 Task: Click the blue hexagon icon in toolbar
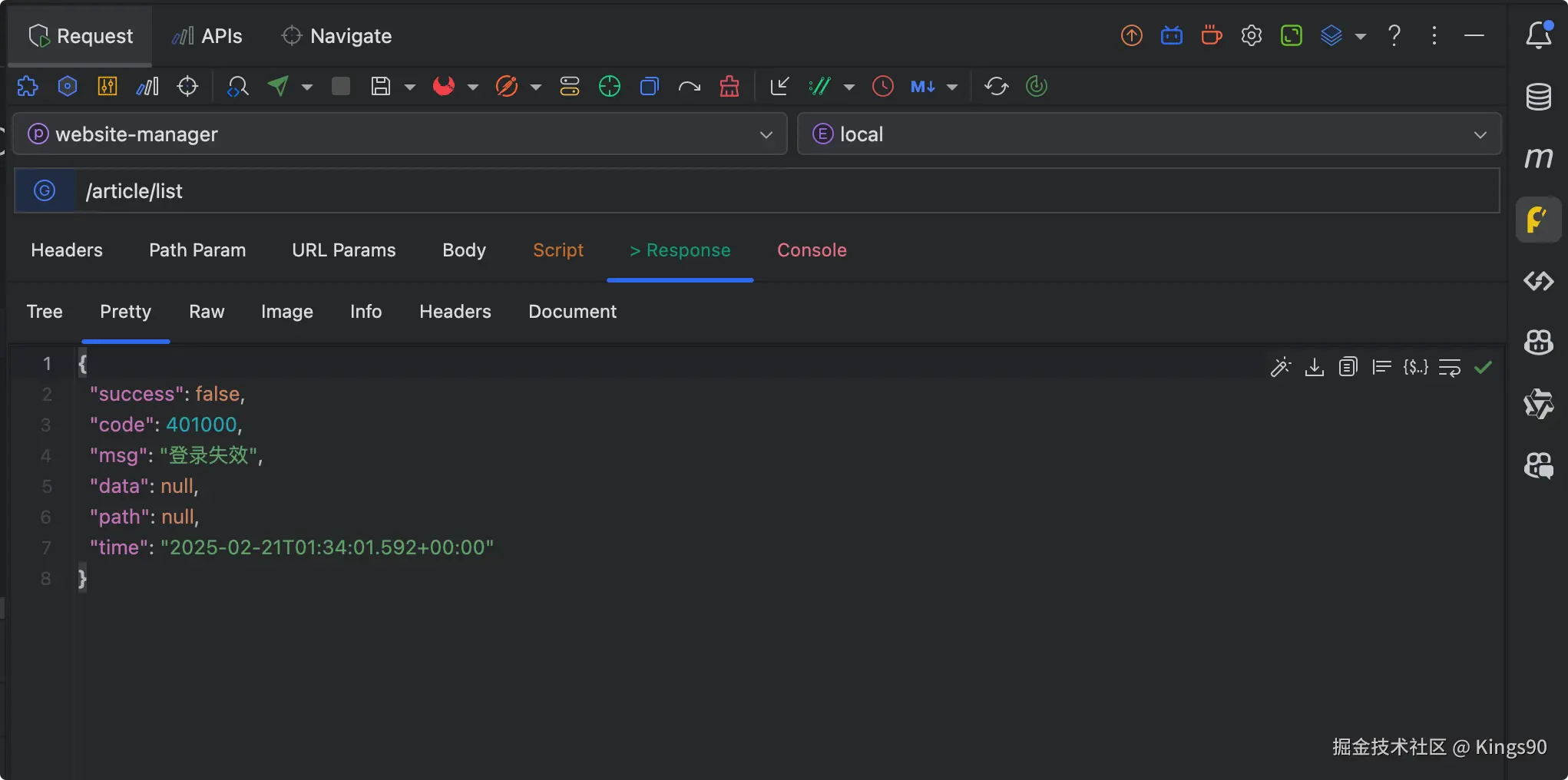click(68, 86)
